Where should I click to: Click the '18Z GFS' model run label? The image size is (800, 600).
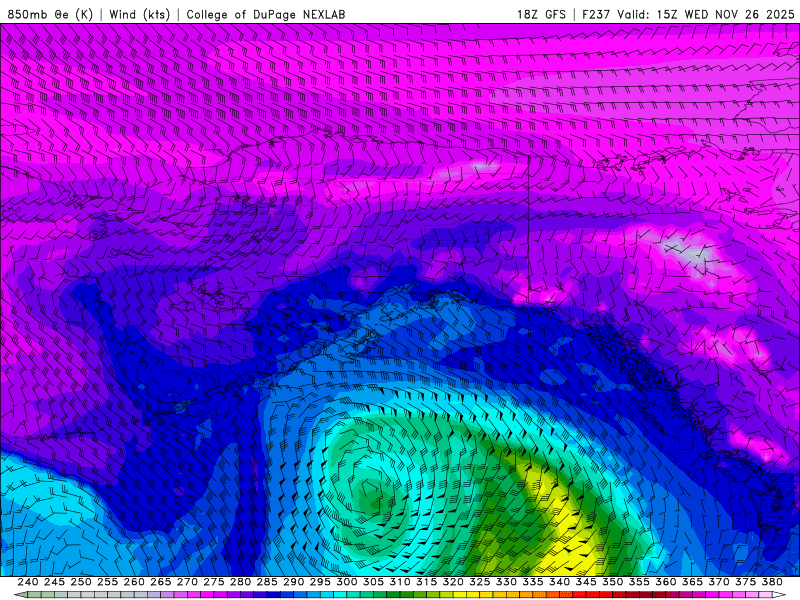541,14
